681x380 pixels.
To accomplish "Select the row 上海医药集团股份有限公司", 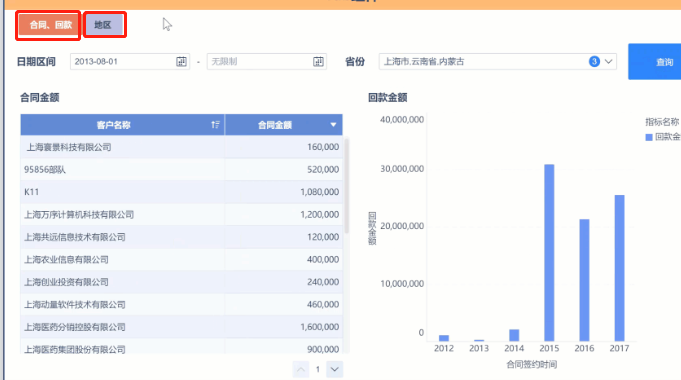I will click(182, 347).
